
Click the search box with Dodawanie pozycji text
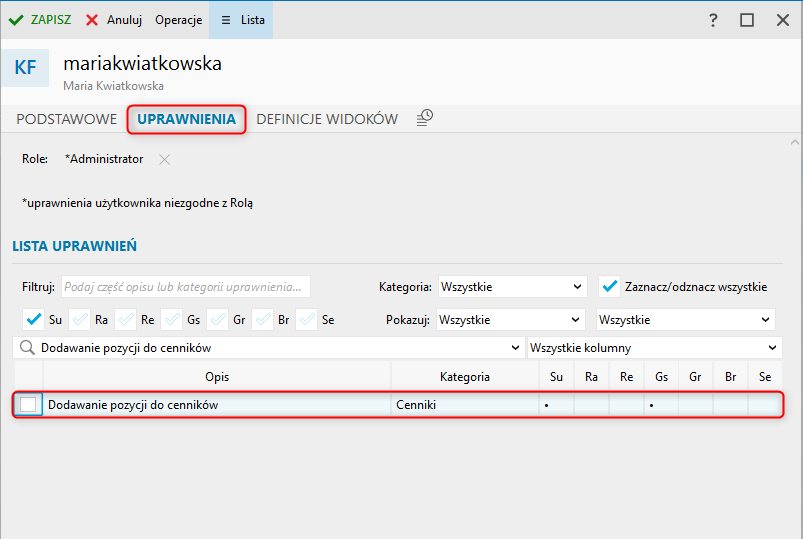[269, 348]
